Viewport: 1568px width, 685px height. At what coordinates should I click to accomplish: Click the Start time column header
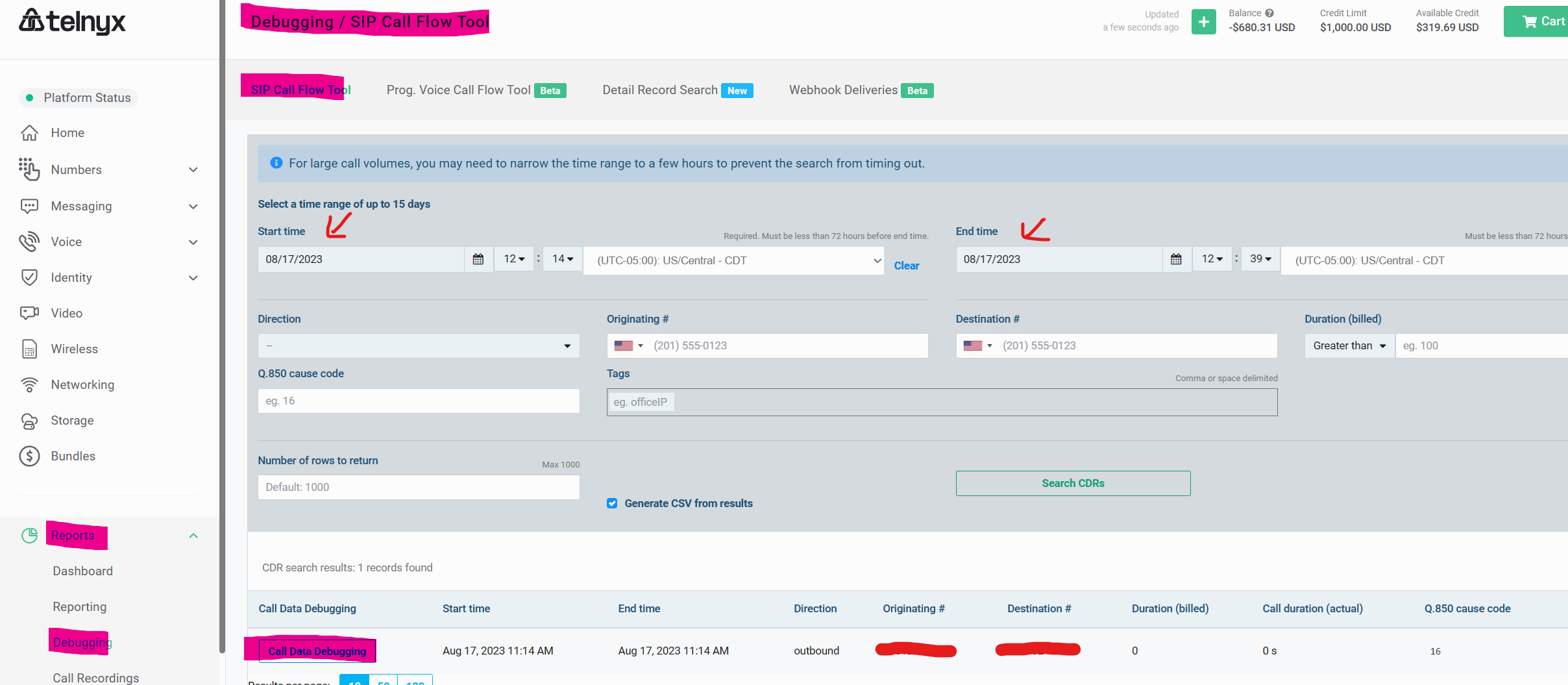pos(466,609)
